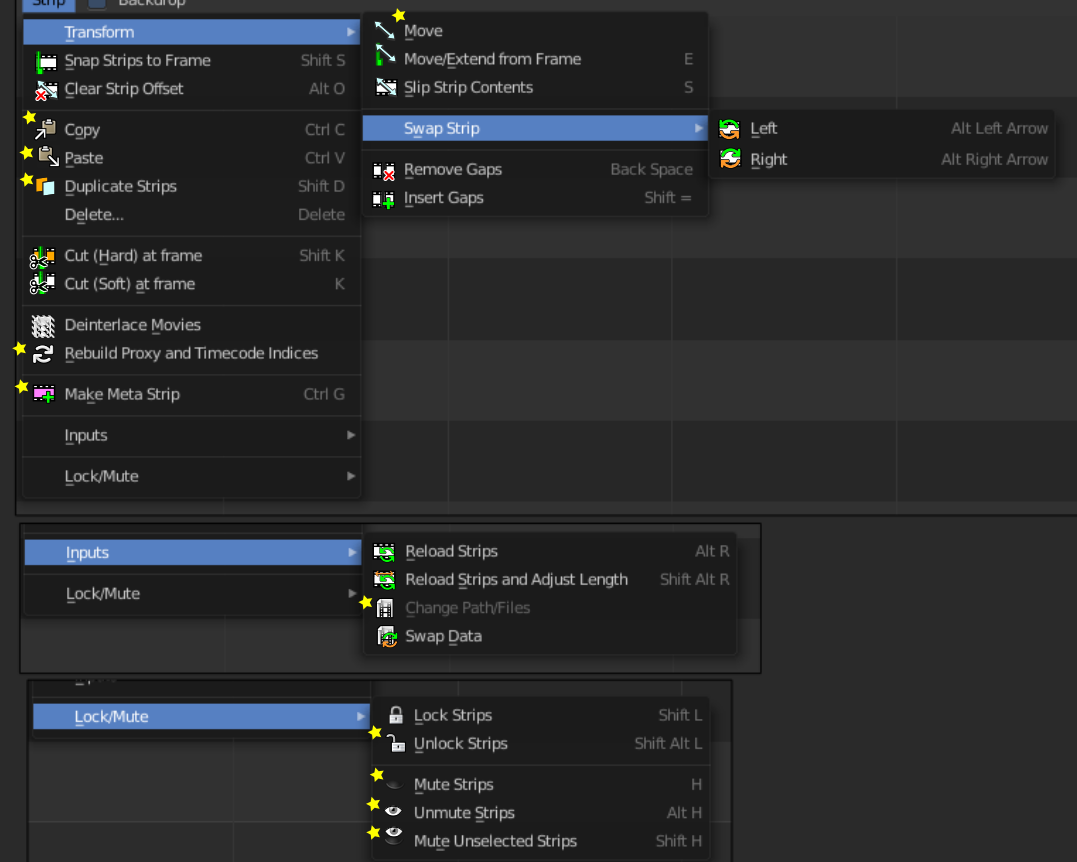Click the arrow on the highlighted Lock/Mute entry
This screenshot has width=1077, height=862.
361,716
